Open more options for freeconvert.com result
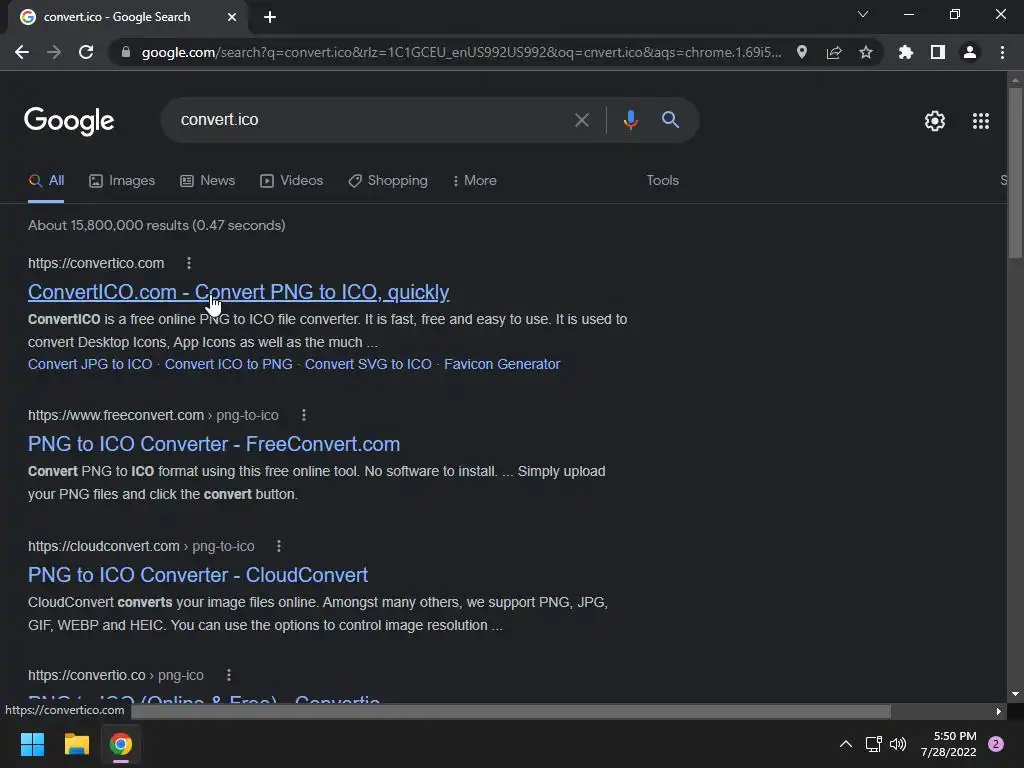Screen dimensions: 1024x768 point(304,415)
